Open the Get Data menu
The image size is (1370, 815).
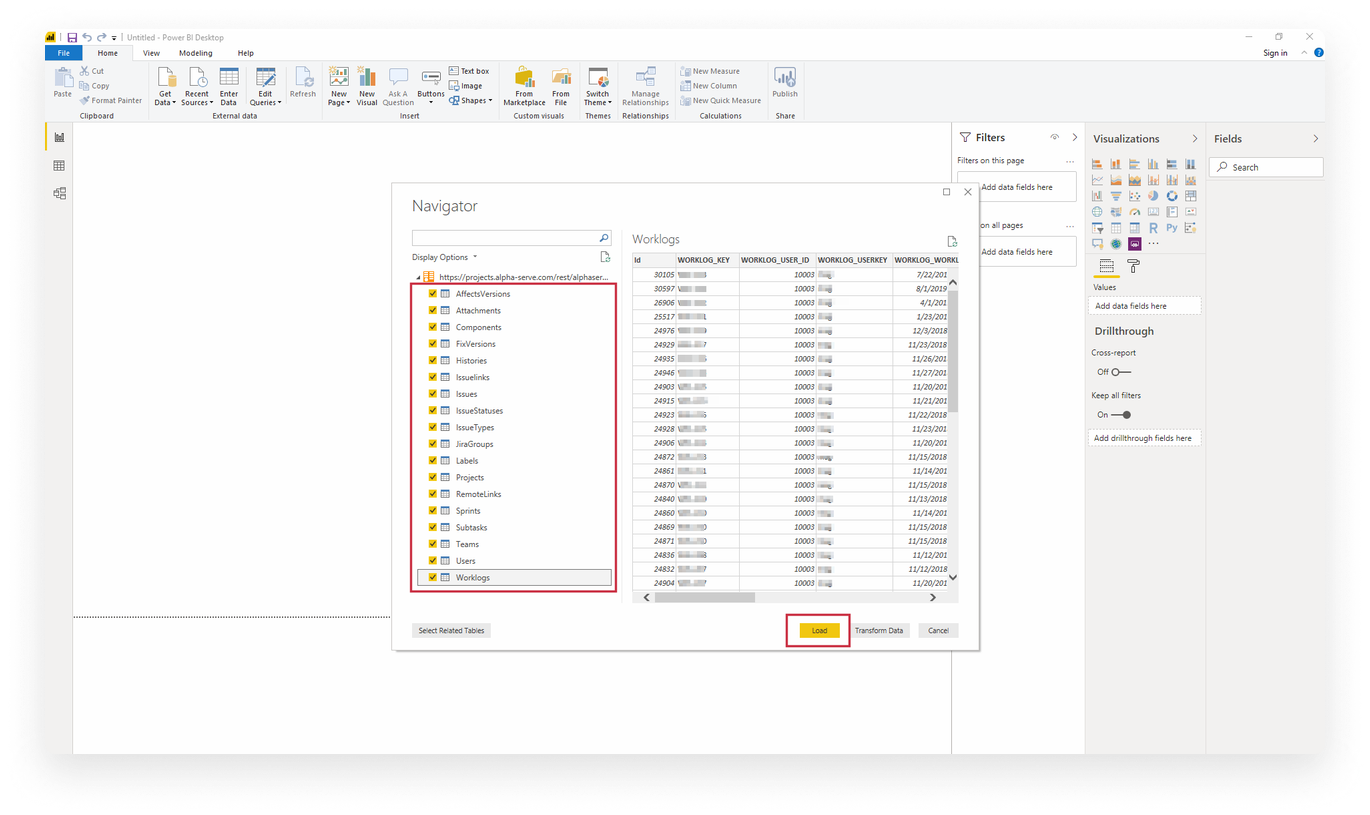click(166, 86)
